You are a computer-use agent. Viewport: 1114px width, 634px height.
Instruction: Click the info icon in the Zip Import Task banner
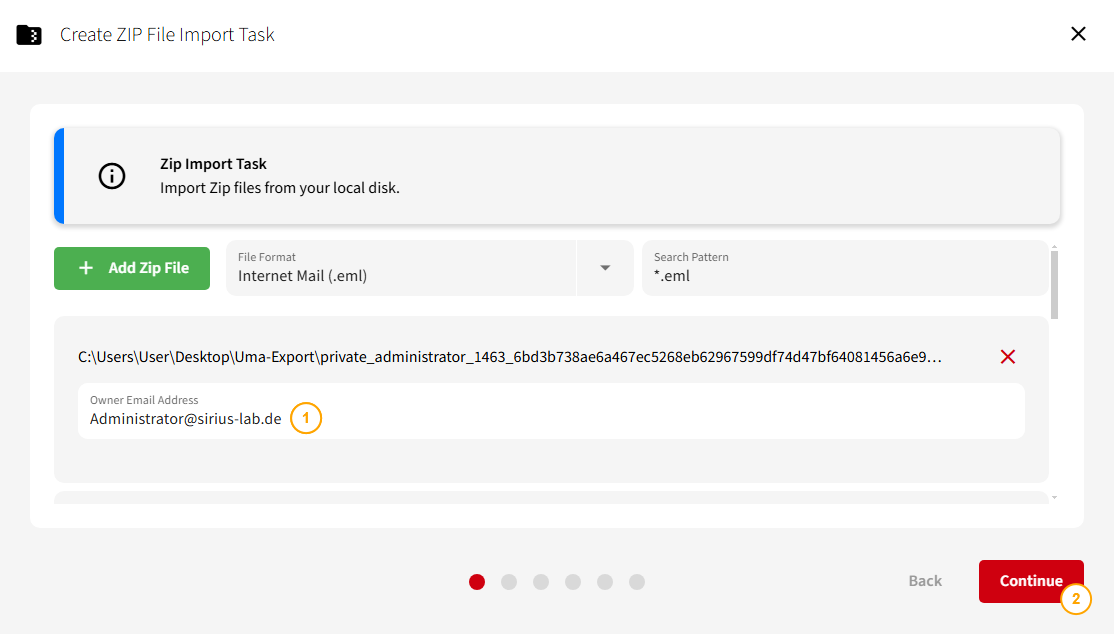[112, 176]
